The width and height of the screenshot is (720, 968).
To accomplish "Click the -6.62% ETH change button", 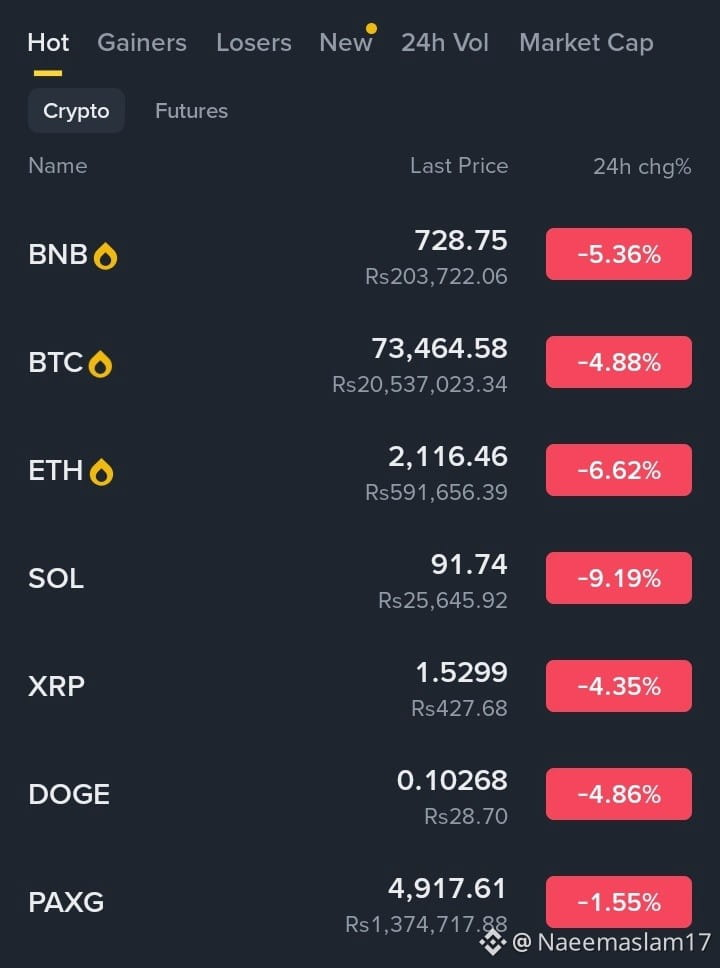I will pyautogui.click(x=618, y=470).
